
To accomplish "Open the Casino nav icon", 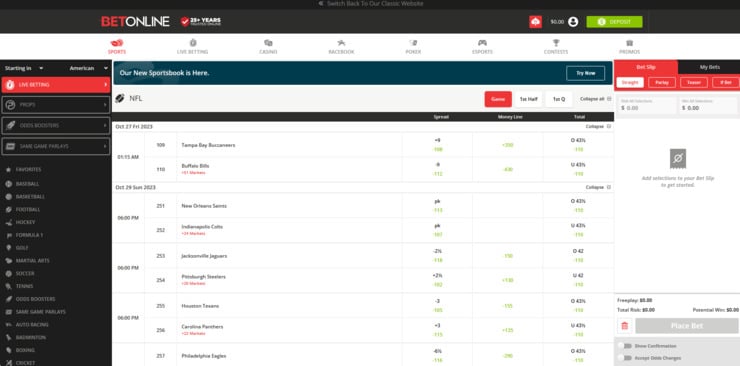I will pos(268,43).
